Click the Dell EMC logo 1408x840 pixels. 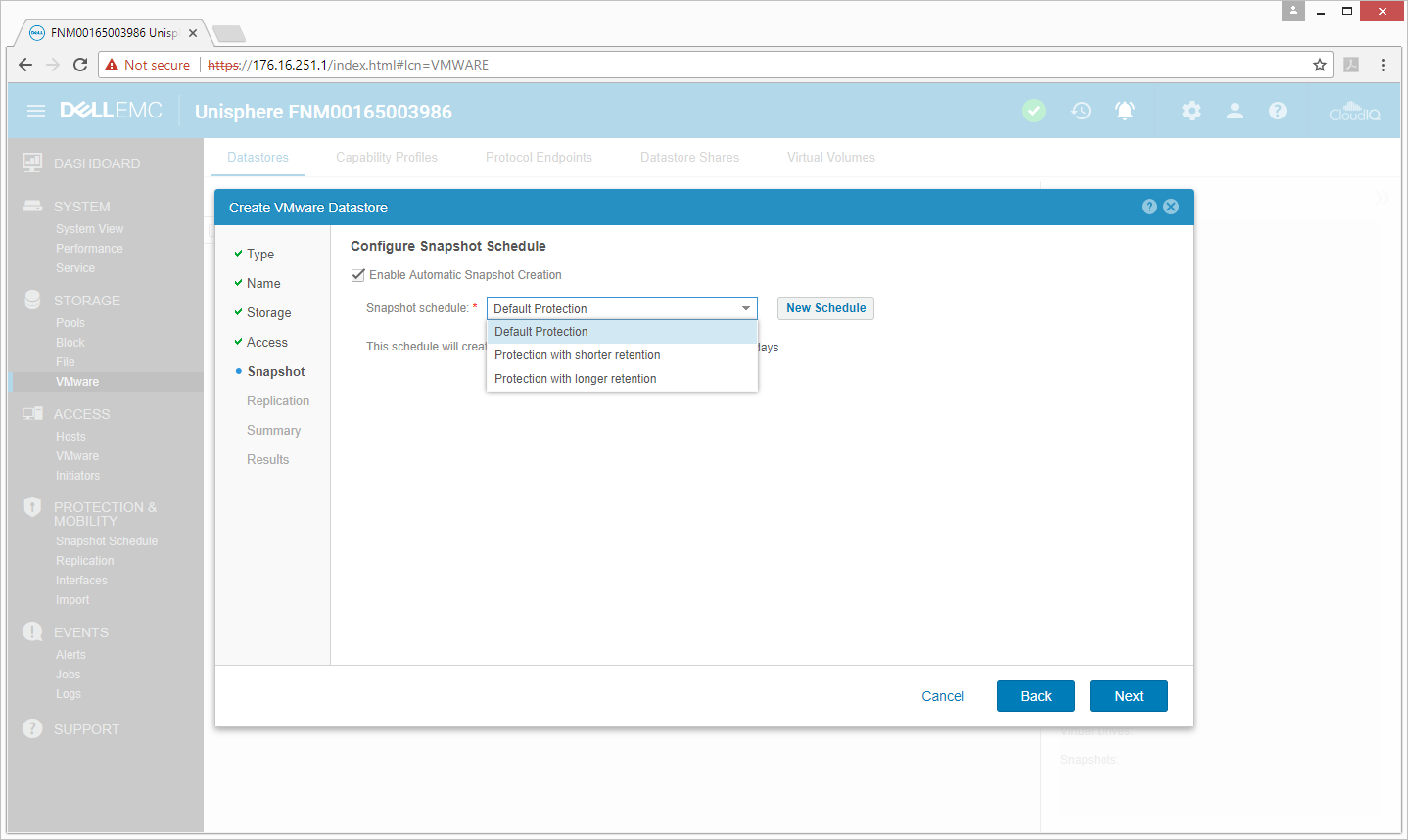tap(111, 111)
